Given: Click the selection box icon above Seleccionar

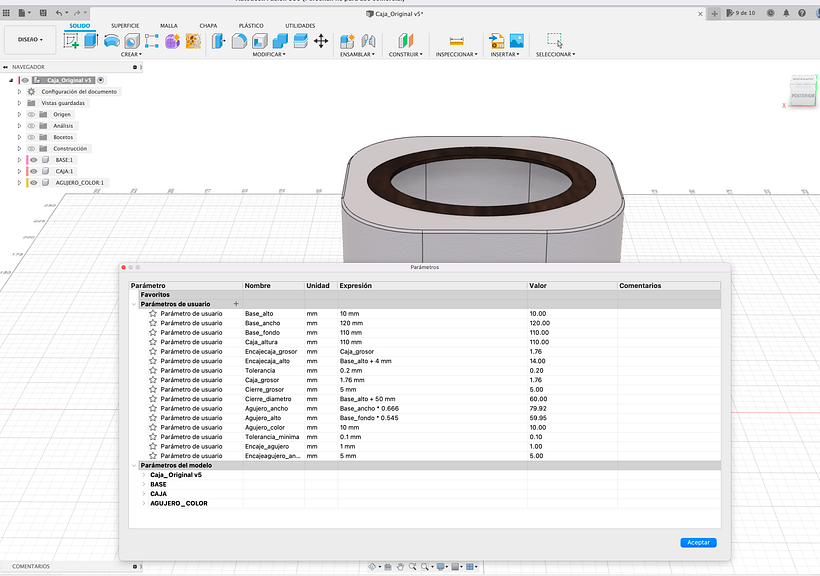Looking at the screenshot, I should click(554, 41).
